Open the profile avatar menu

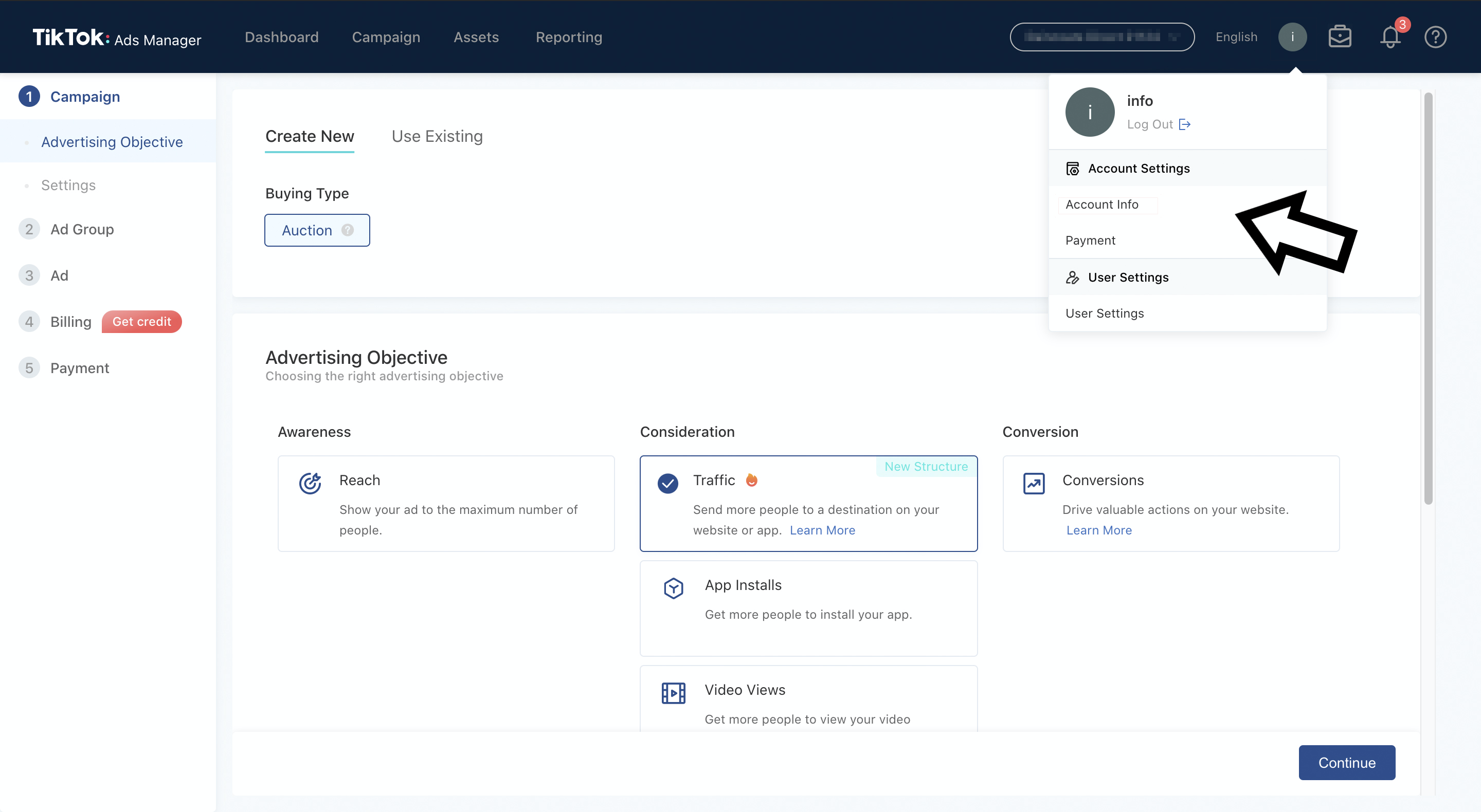point(1292,36)
